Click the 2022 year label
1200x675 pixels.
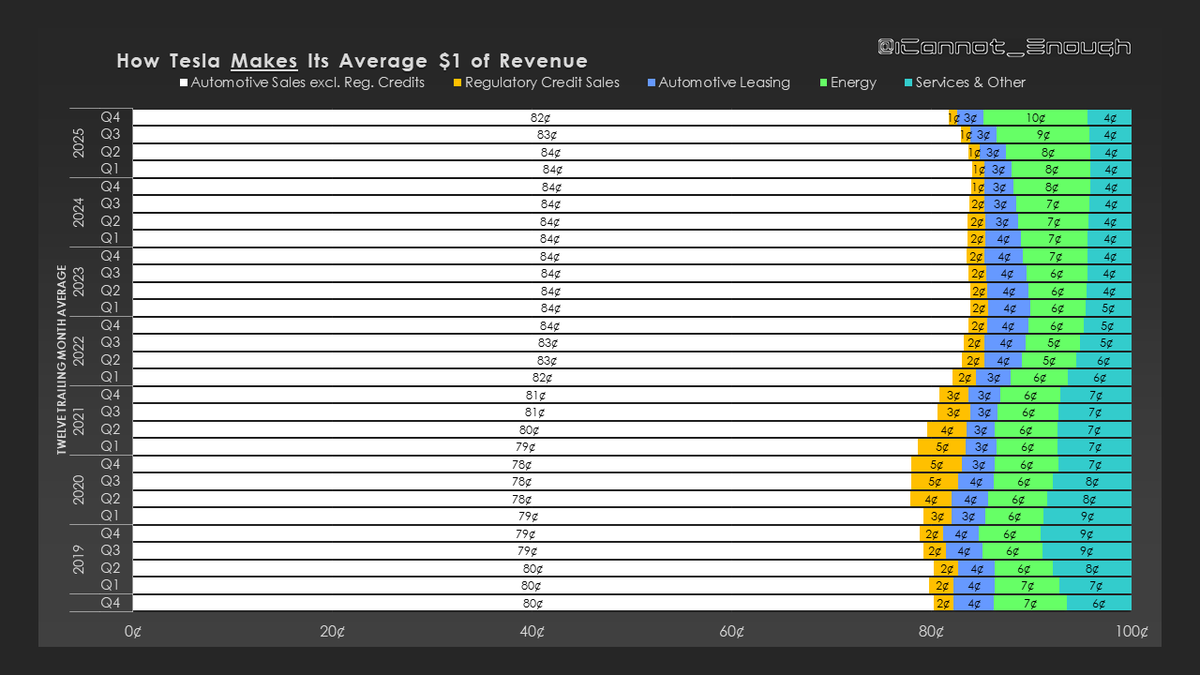click(x=79, y=351)
